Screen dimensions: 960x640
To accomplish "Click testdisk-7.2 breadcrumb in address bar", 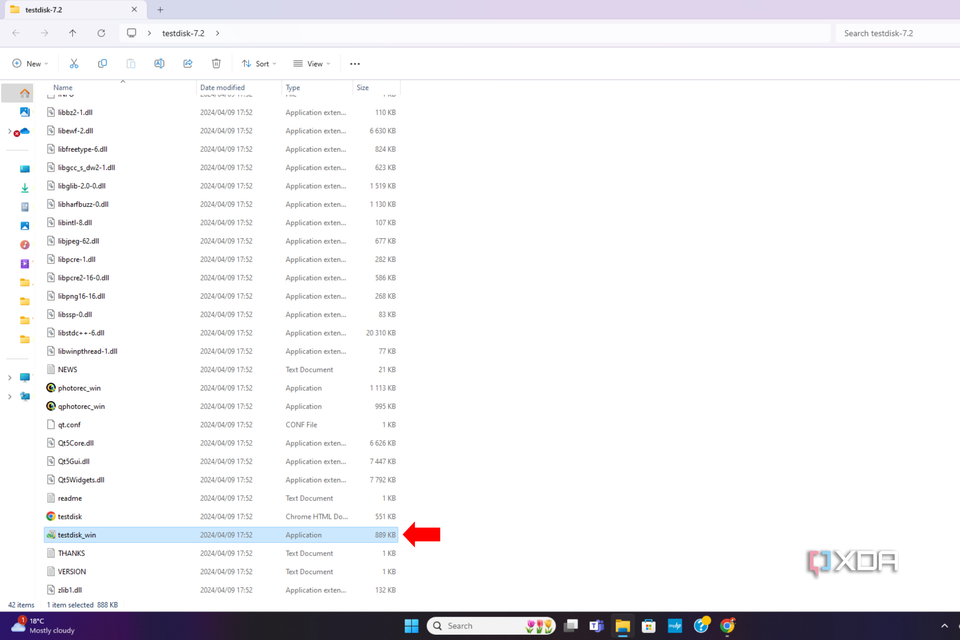I will tap(183, 33).
